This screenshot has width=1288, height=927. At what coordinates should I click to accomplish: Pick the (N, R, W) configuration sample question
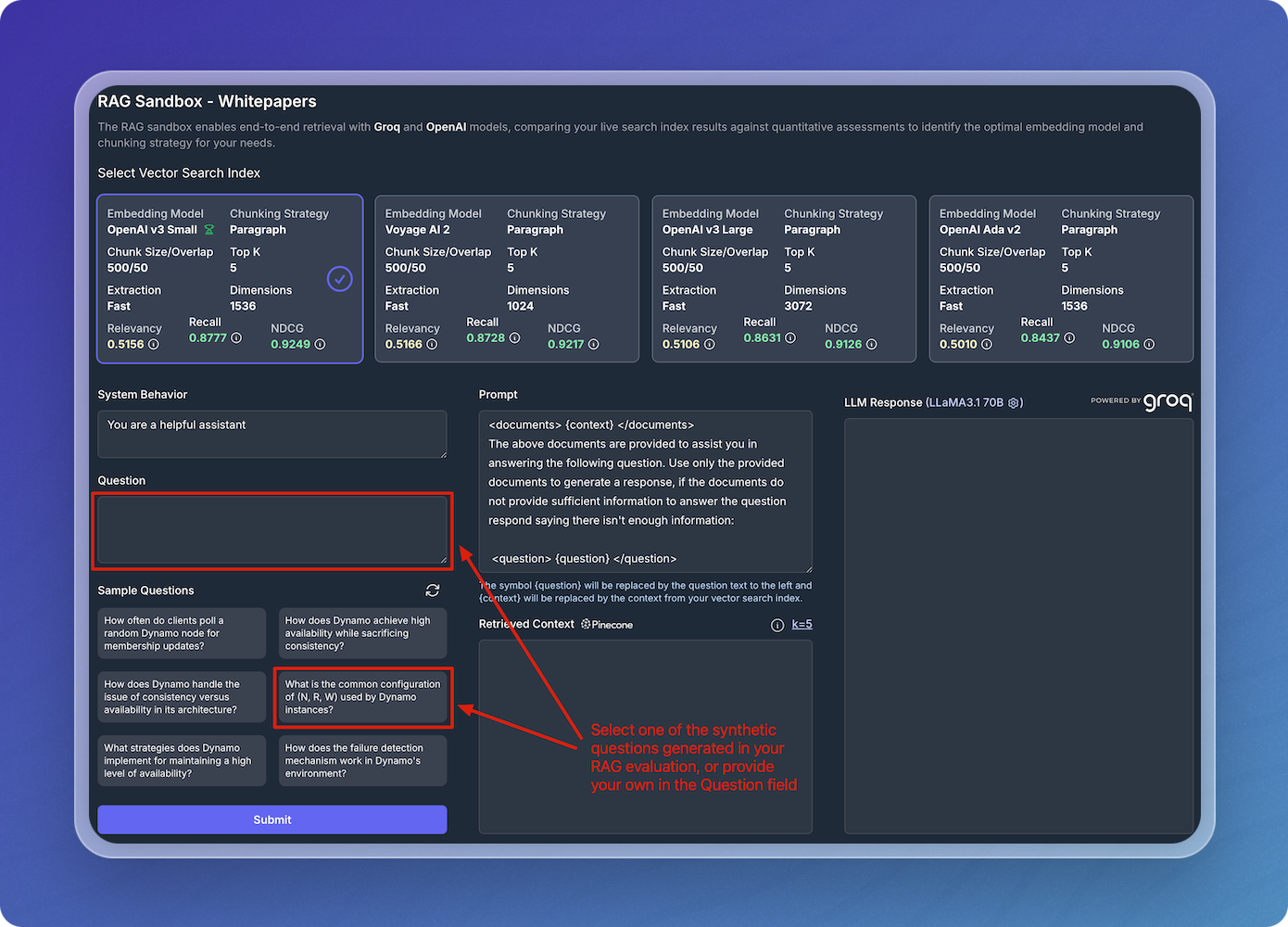point(363,697)
